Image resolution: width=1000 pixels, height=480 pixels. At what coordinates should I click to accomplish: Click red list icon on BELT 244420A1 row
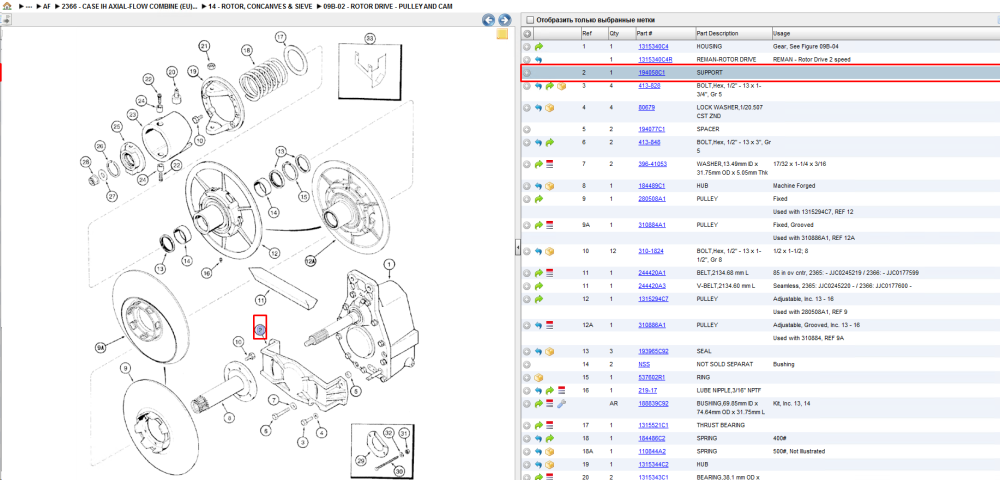(550, 273)
